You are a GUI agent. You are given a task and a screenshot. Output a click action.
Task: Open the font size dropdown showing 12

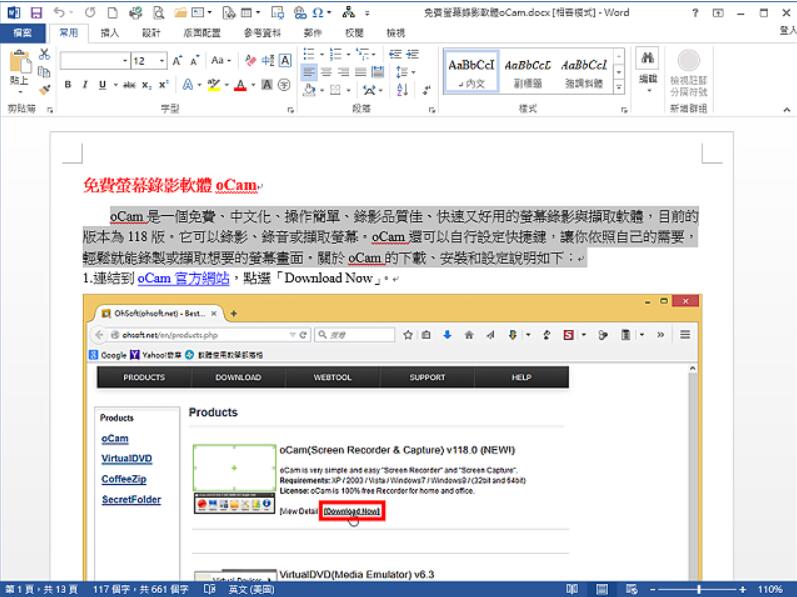point(162,61)
